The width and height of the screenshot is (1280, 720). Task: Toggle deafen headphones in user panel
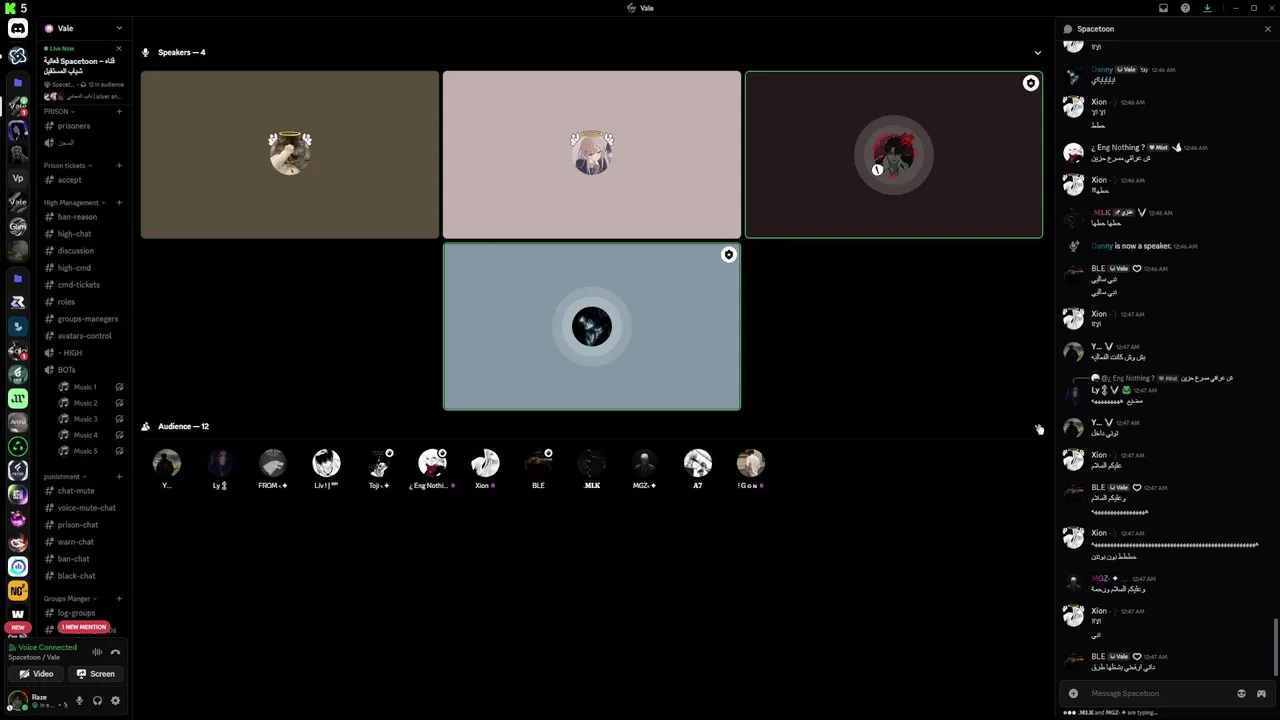click(97, 701)
